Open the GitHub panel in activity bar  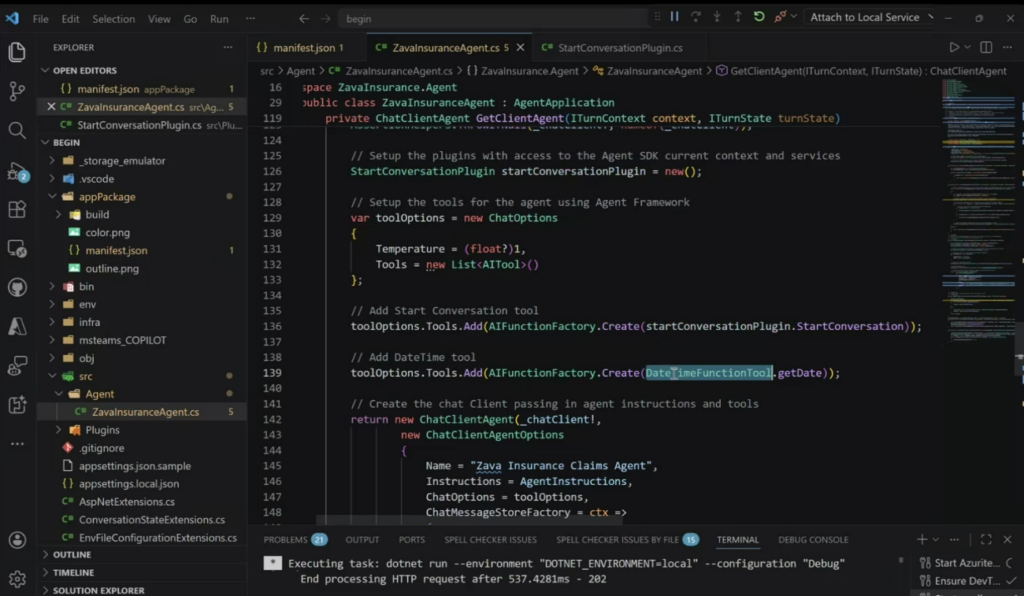(17, 288)
